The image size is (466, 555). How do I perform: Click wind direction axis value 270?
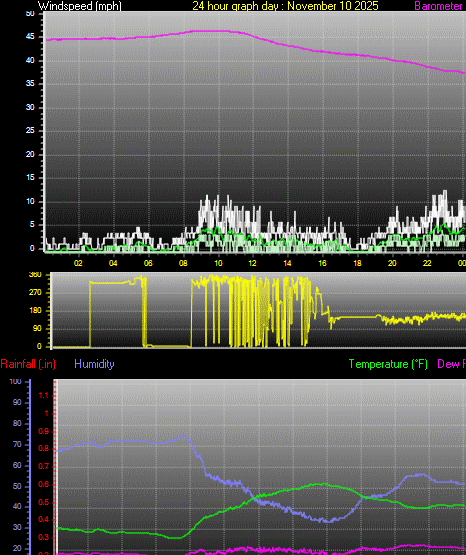[35, 292]
